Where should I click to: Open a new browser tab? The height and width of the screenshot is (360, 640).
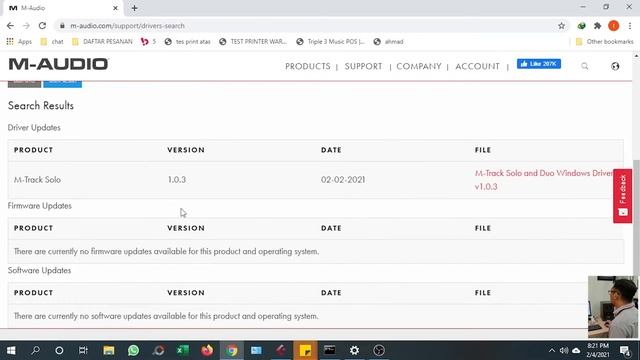(x=134, y=8)
